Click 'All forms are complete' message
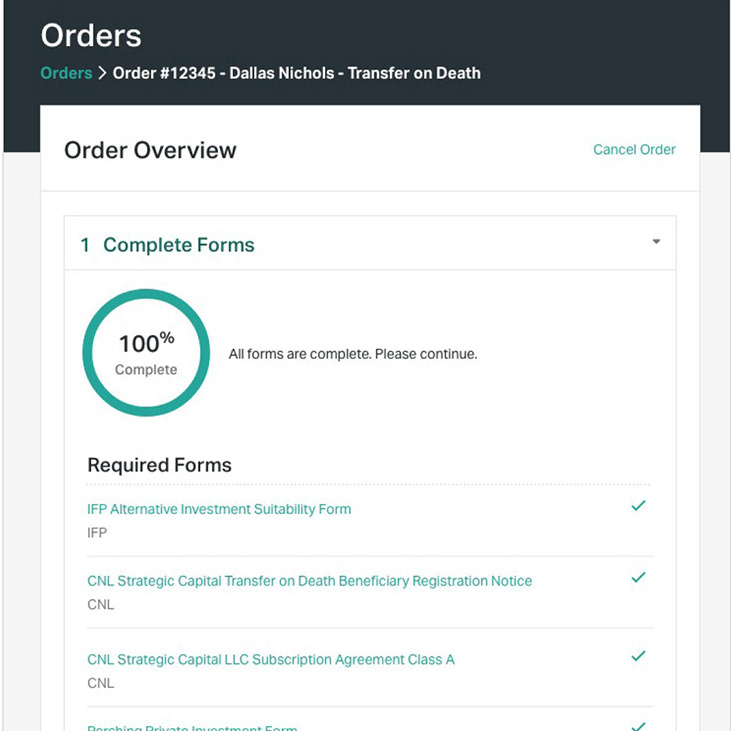This screenshot has width=731, height=731. click(x=353, y=354)
